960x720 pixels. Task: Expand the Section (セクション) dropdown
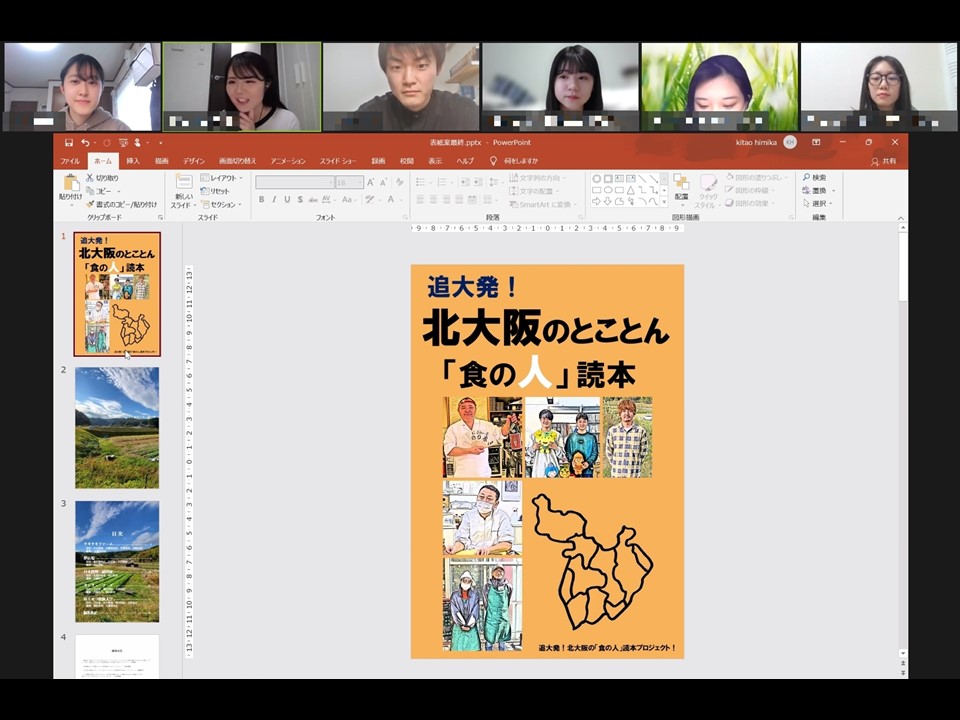(221, 204)
